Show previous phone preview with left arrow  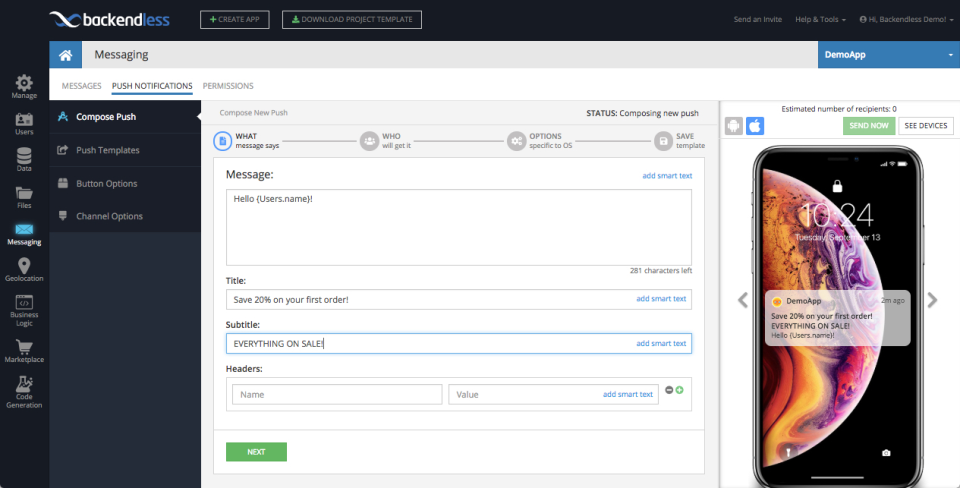[743, 300]
